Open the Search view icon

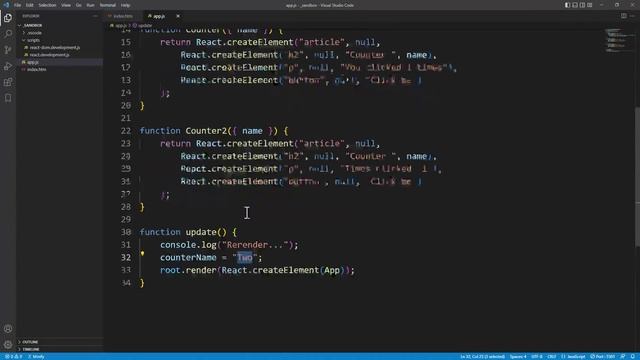coord(8,34)
